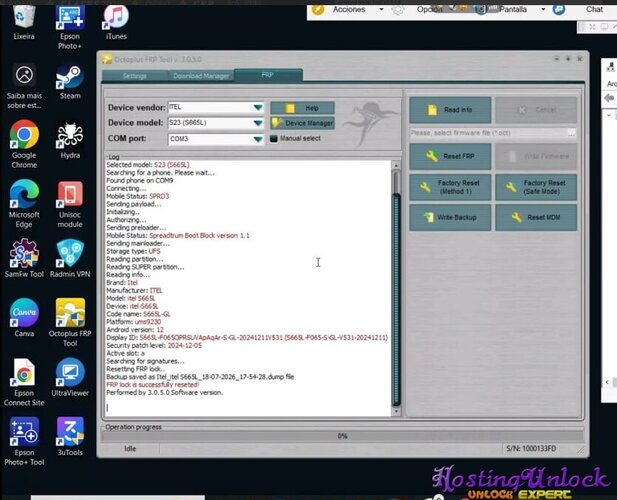The height and width of the screenshot is (500, 617).
Task: Launch UltraViewer from the desktop
Action: [x=70, y=377]
